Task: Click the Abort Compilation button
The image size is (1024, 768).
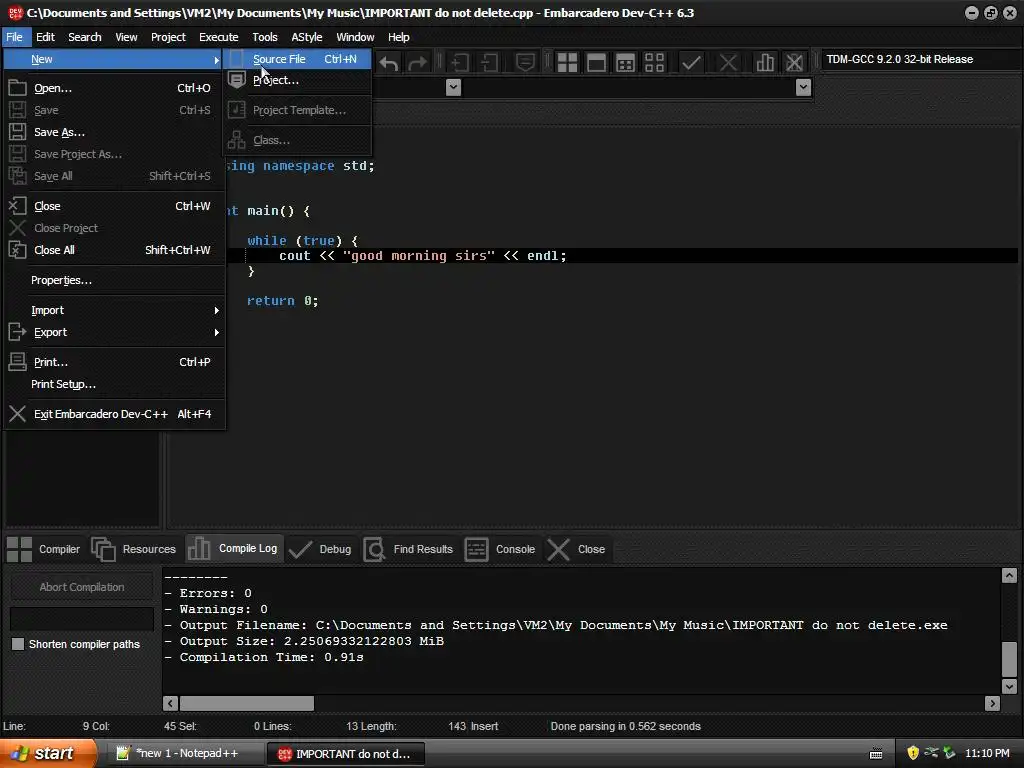Action: pyautogui.click(x=82, y=587)
